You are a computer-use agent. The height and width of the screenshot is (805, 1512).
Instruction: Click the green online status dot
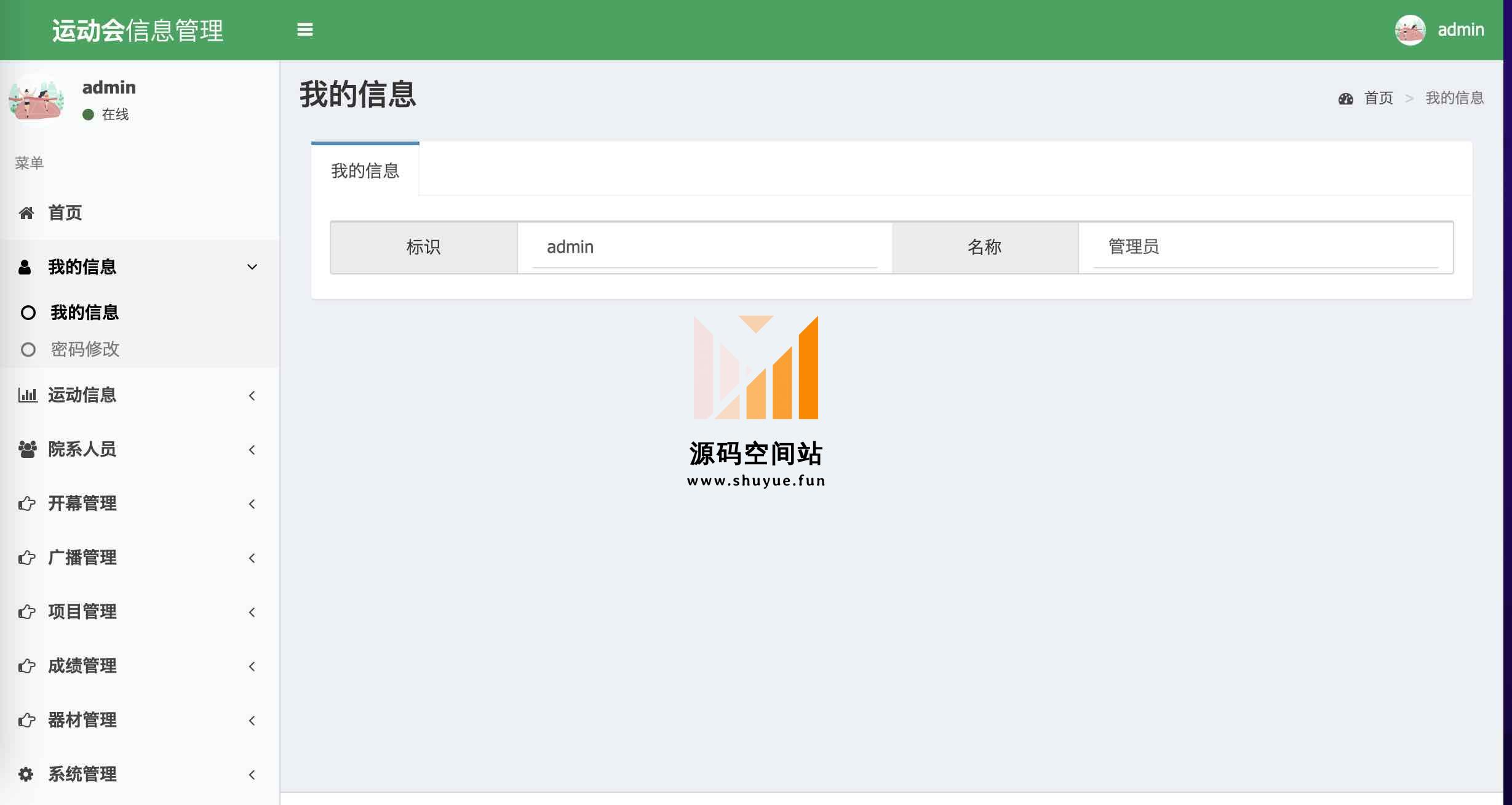[x=88, y=114]
